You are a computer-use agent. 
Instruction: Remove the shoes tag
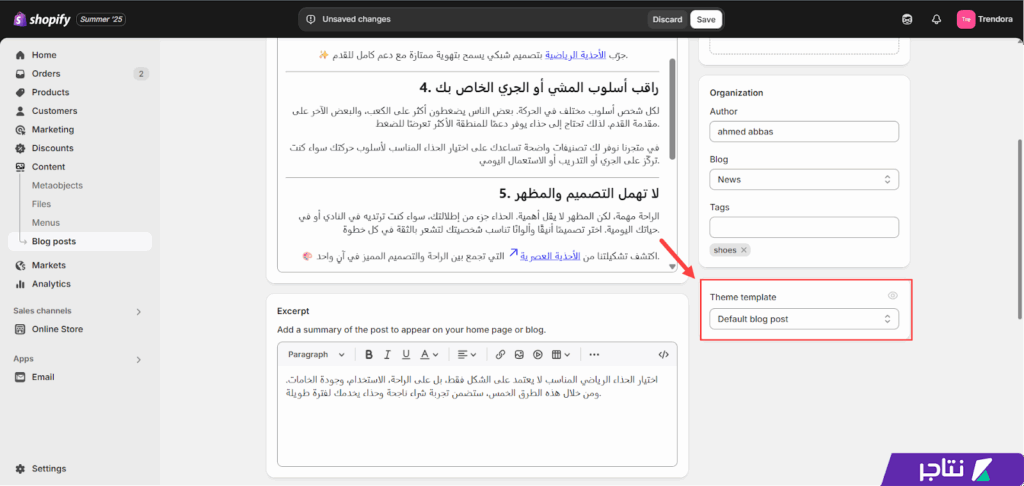[x=743, y=250]
